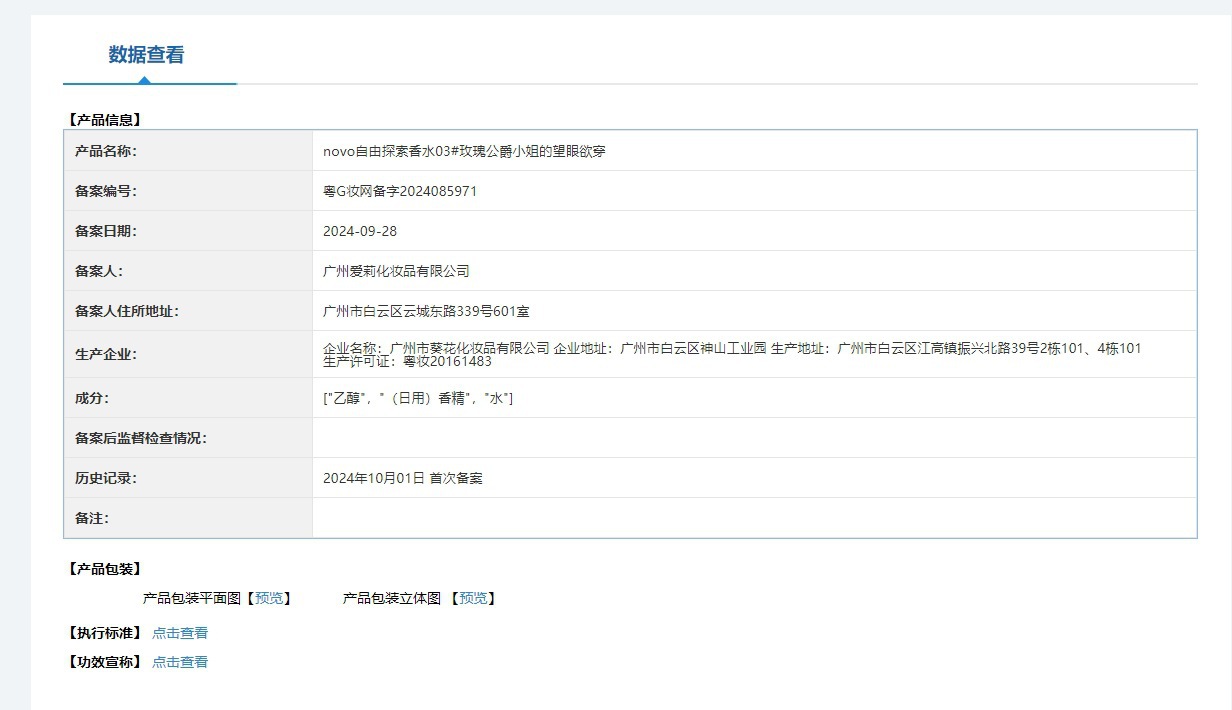Click the 【产品信息】 section heading
This screenshot has height=710, width=1232.
[104, 119]
